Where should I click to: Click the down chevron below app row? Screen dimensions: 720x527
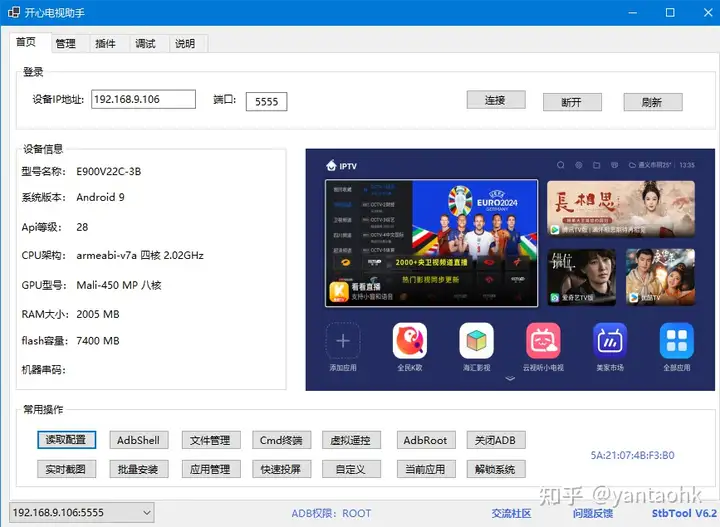tap(510, 379)
